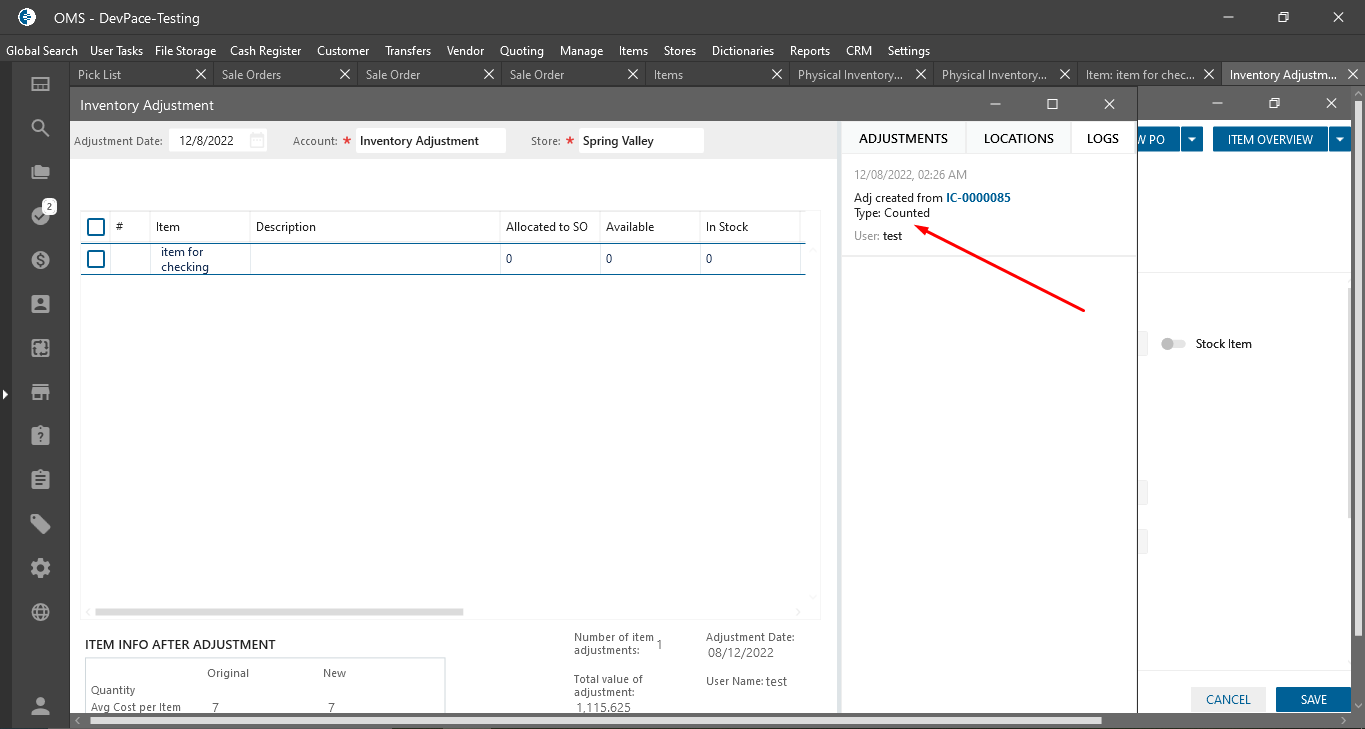Screen dimensions: 1365x729
Task: Click the globe icon in sidebar
Action: coord(40,612)
